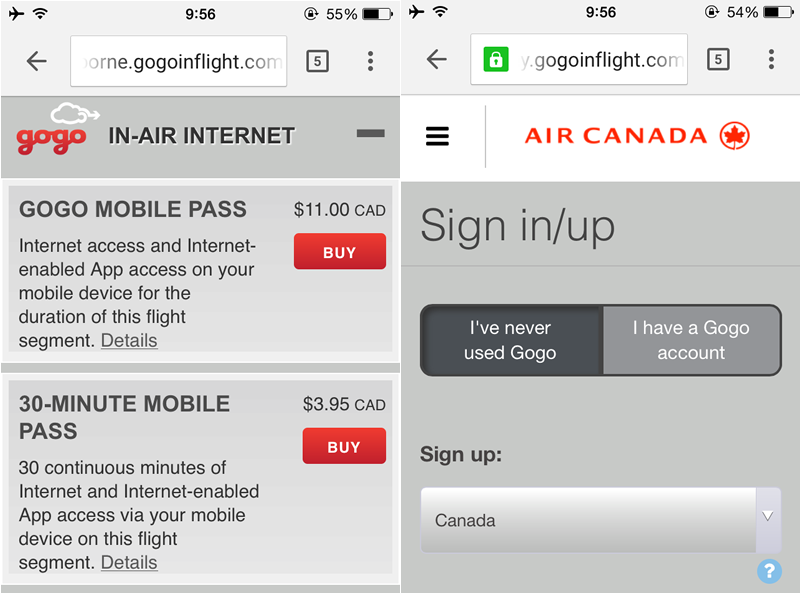Viewport: 800px width, 593px height.
Task: Buy the 30-Minute Mobile Pass
Action: (344, 446)
